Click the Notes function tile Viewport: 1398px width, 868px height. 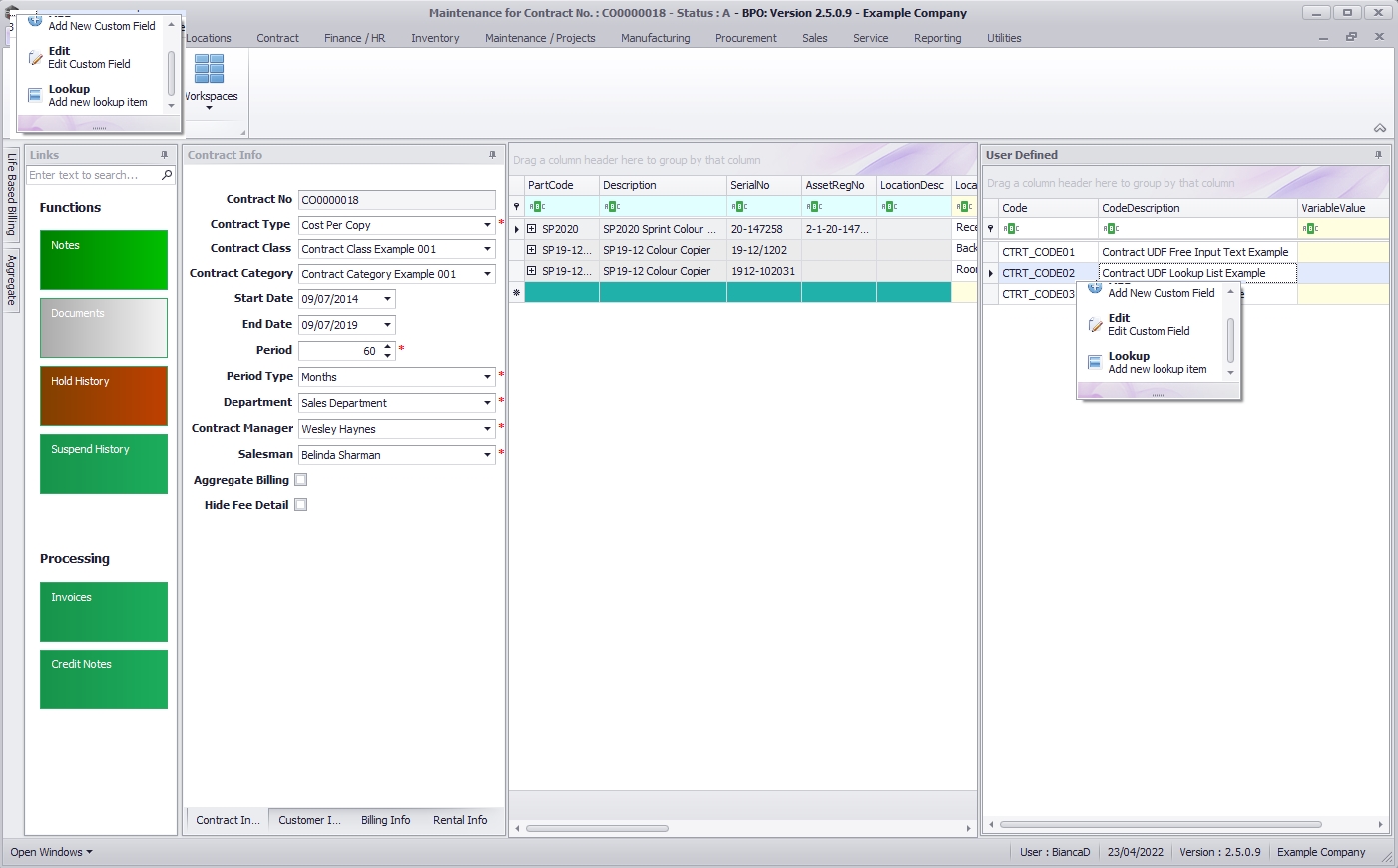tap(104, 260)
